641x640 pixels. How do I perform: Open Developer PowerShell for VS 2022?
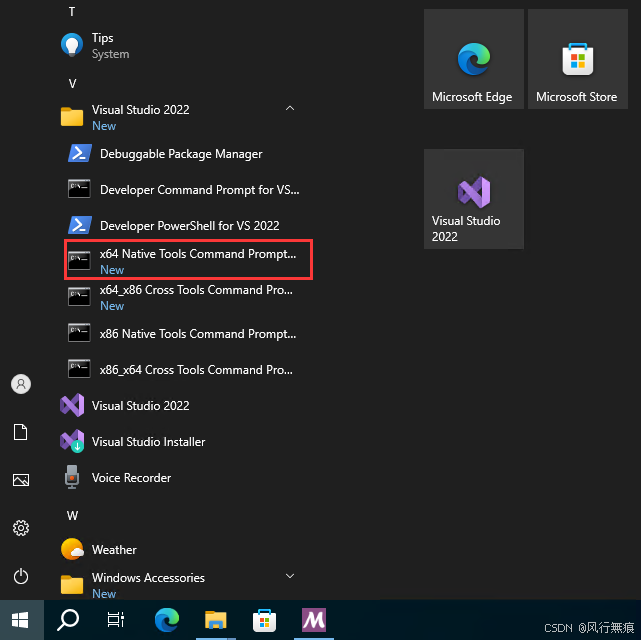184,226
